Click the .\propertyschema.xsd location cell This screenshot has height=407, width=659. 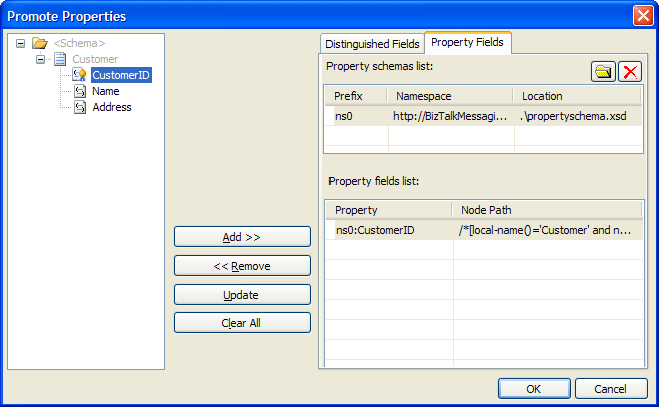pyautogui.click(x=578, y=116)
